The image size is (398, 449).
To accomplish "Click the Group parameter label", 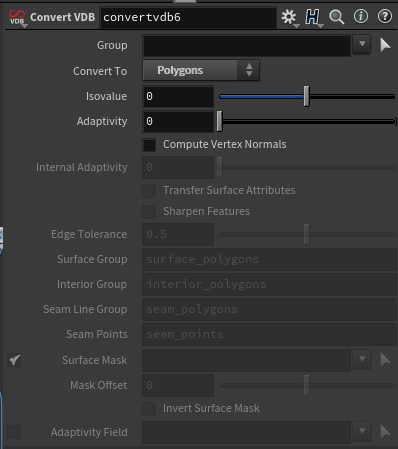I will point(112,45).
